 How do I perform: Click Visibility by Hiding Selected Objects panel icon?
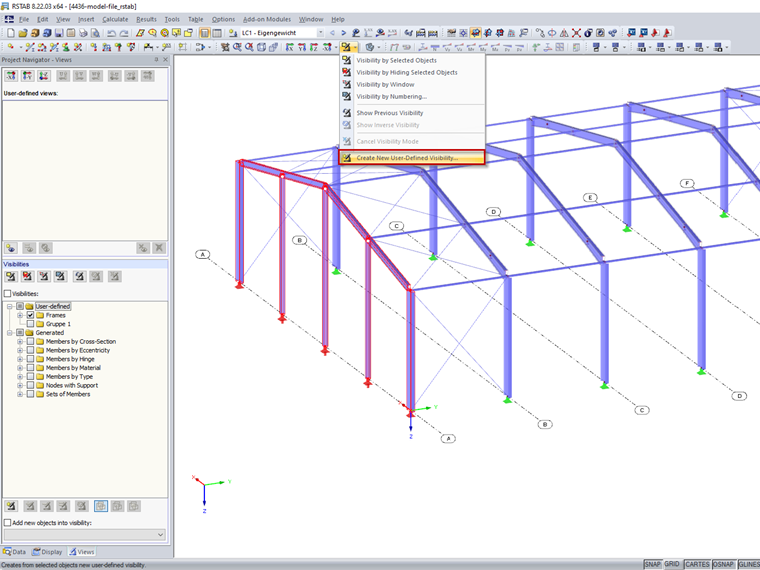click(27, 276)
